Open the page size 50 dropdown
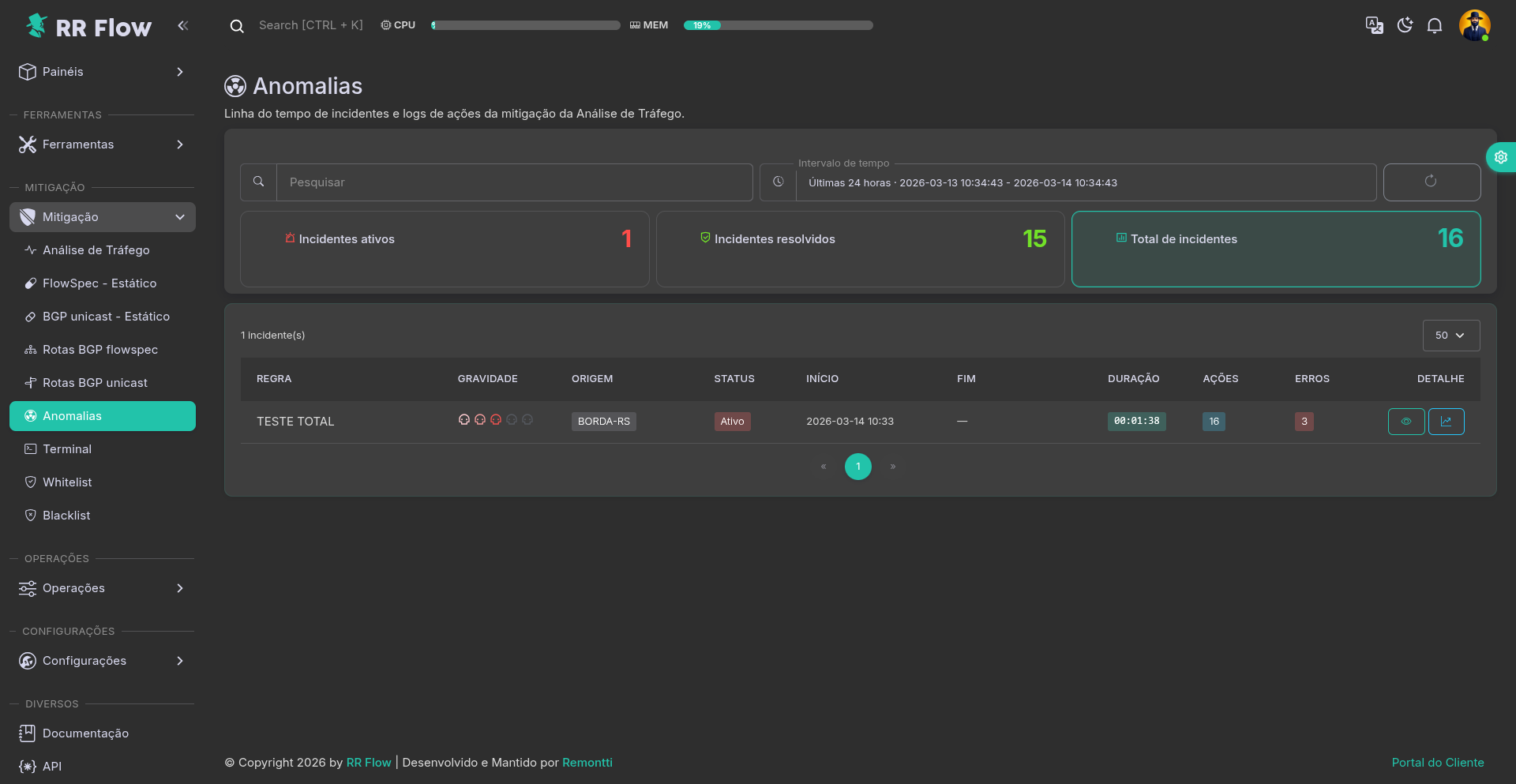 coord(1450,336)
